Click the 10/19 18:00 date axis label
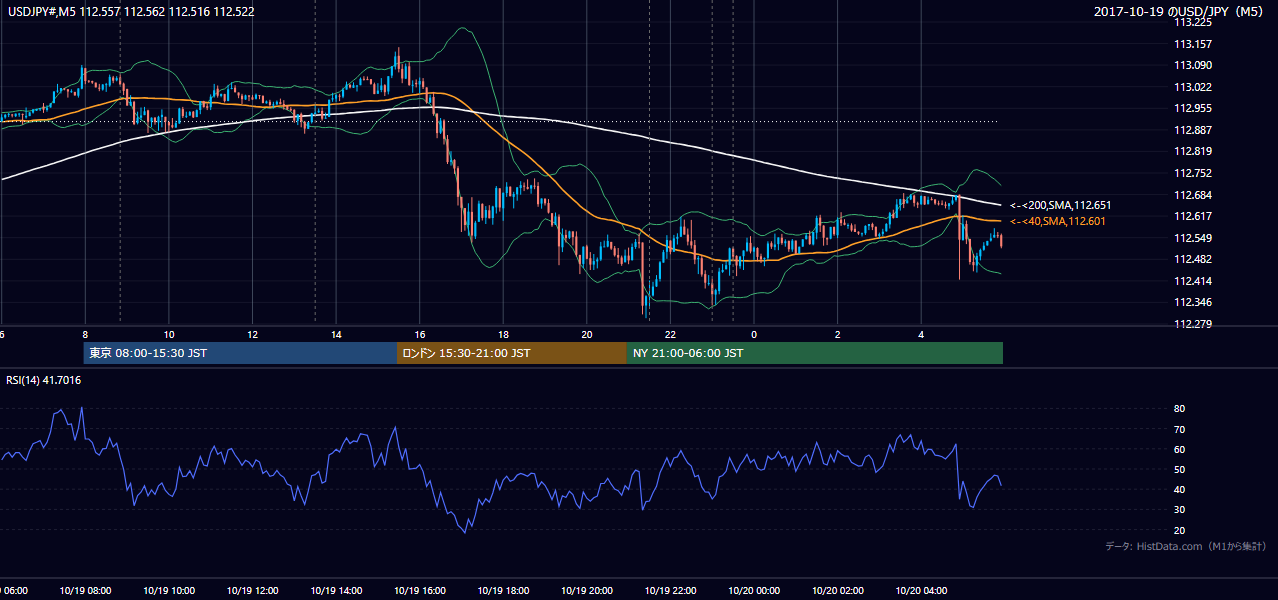 coord(503,591)
